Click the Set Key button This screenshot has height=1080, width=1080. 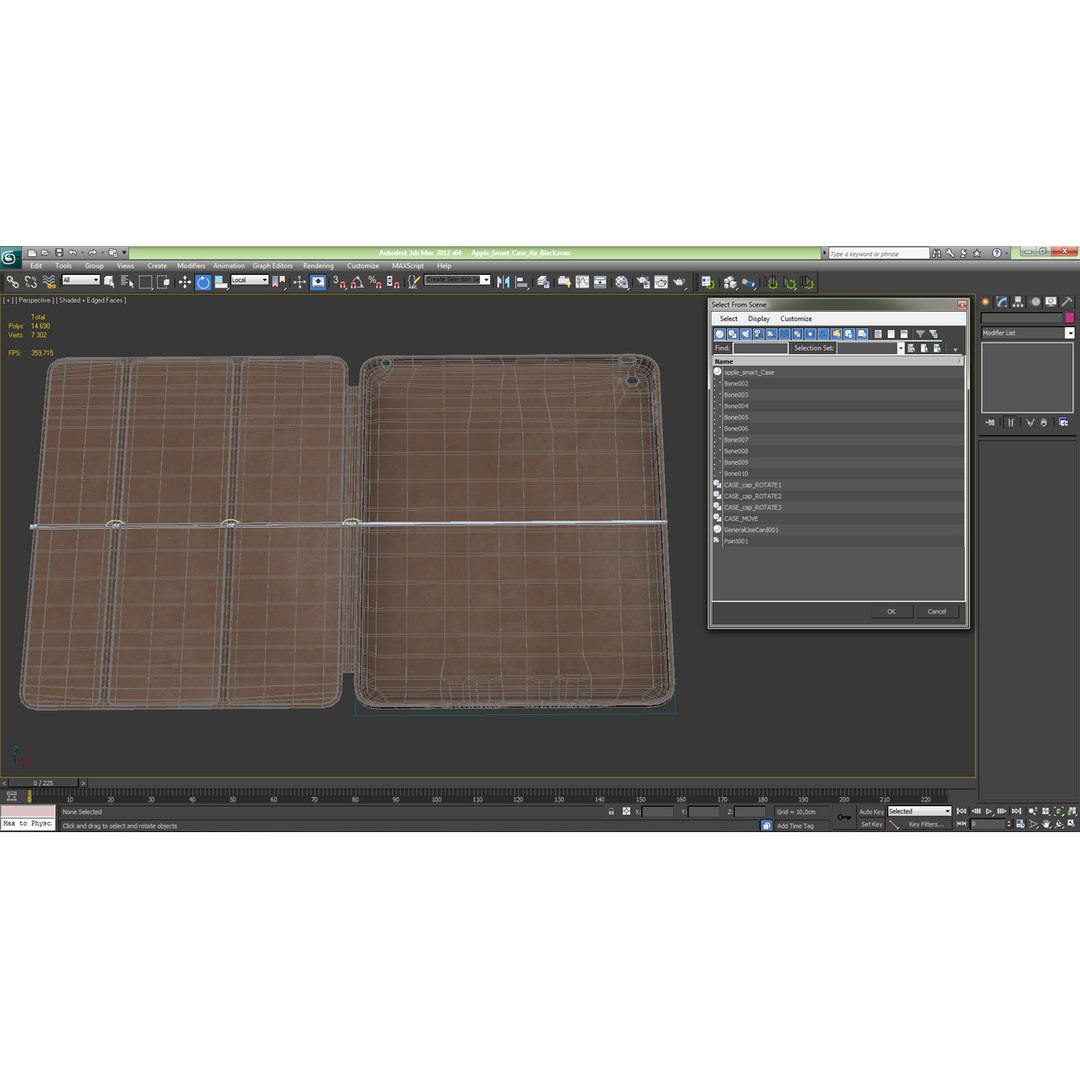871,824
